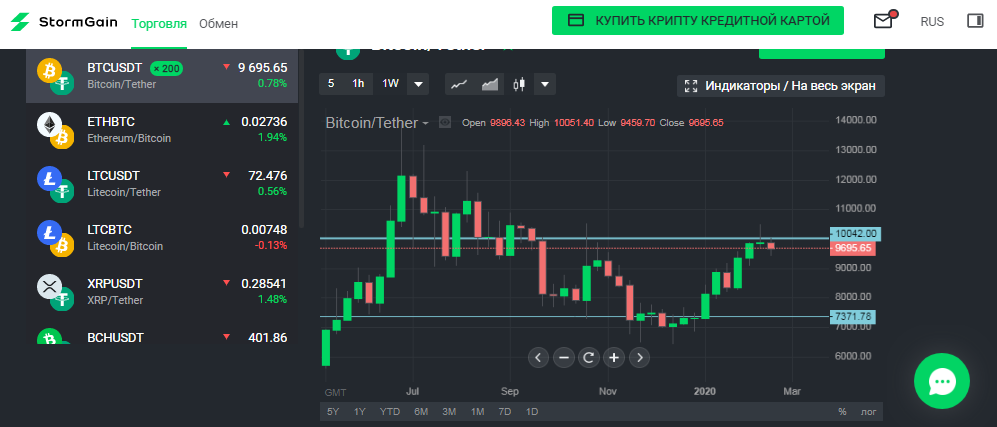The width and height of the screenshot is (997, 427).
Task: Select 7D date range
Action: click(x=505, y=412)
